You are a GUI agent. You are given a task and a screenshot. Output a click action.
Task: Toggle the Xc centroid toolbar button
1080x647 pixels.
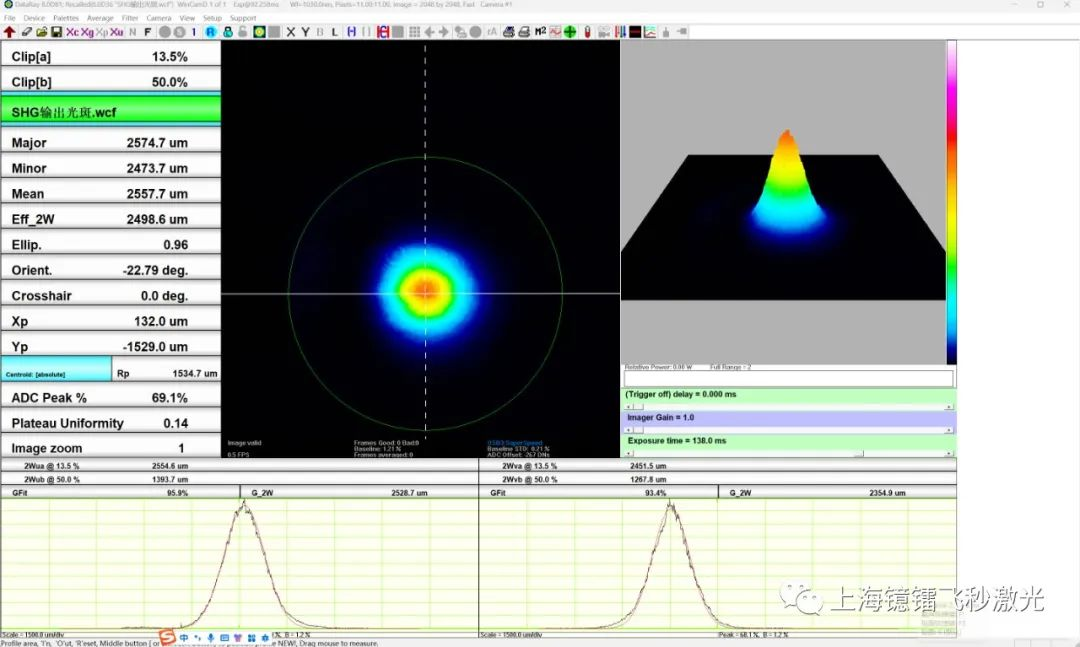tap(72, 32)
